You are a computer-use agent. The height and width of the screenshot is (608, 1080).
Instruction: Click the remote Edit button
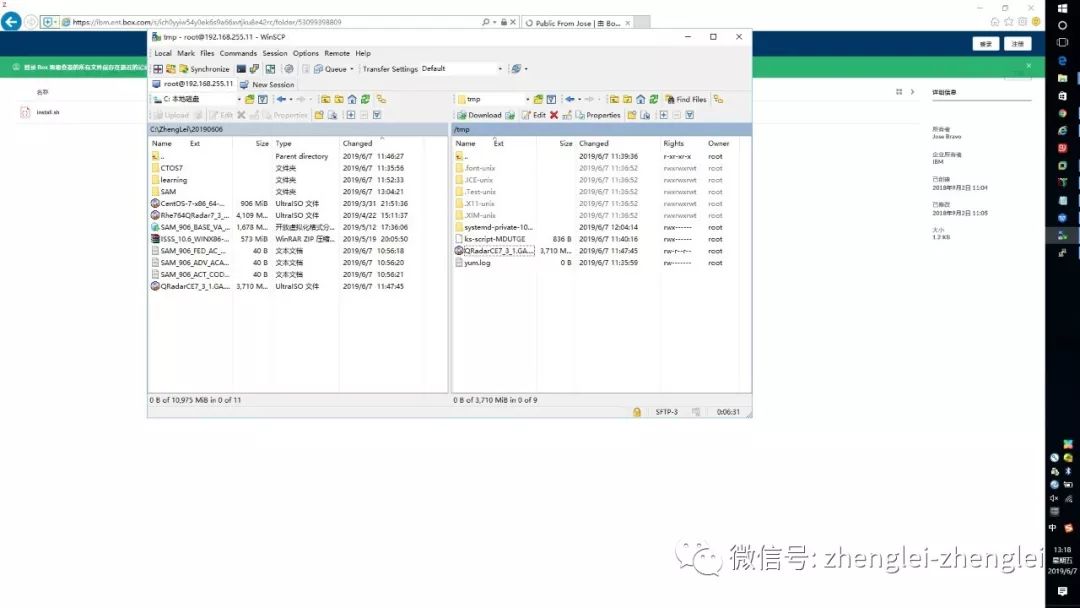pyautogui.click(x=534, y=115)
